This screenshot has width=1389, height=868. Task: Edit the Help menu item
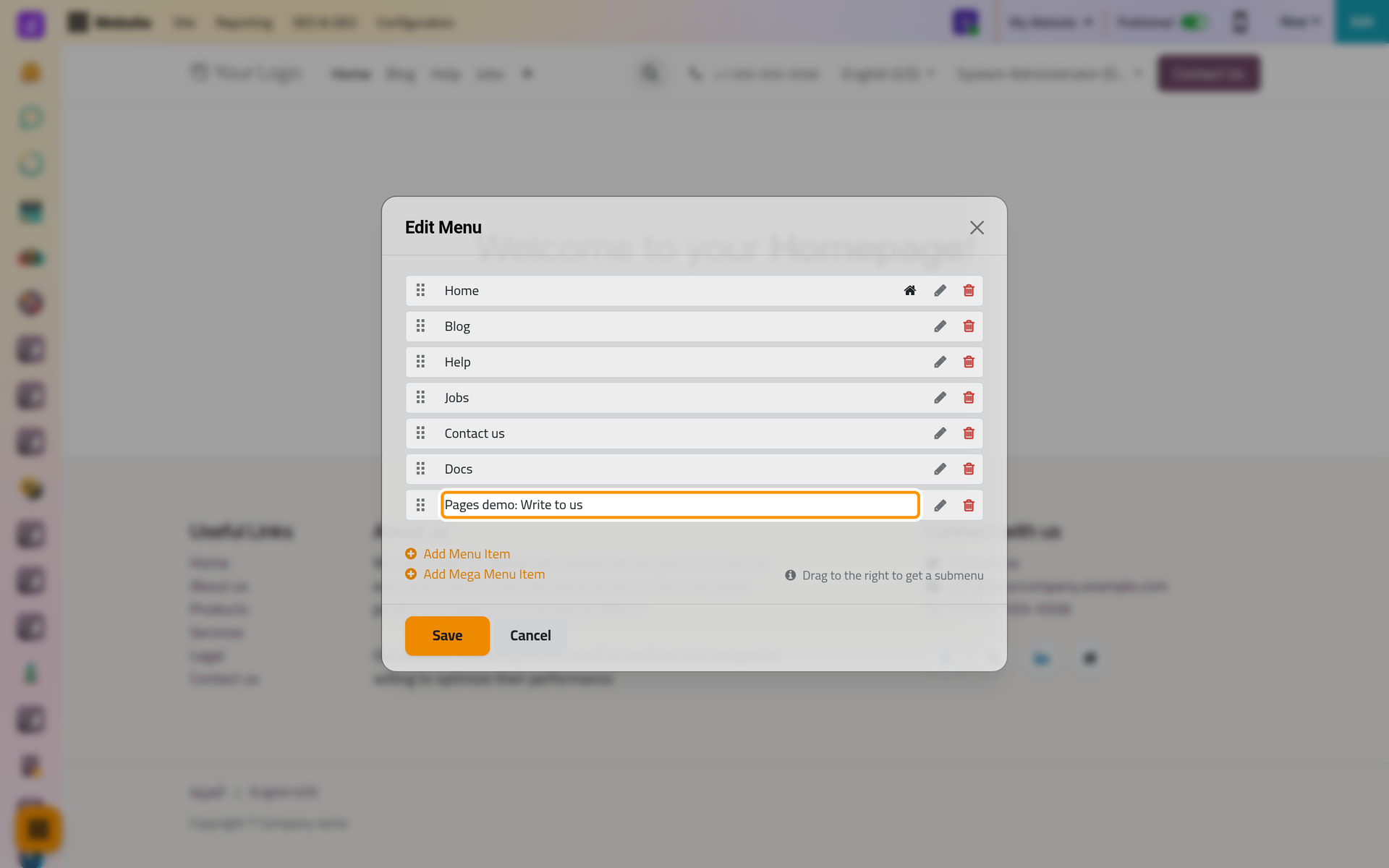[940, 362]
